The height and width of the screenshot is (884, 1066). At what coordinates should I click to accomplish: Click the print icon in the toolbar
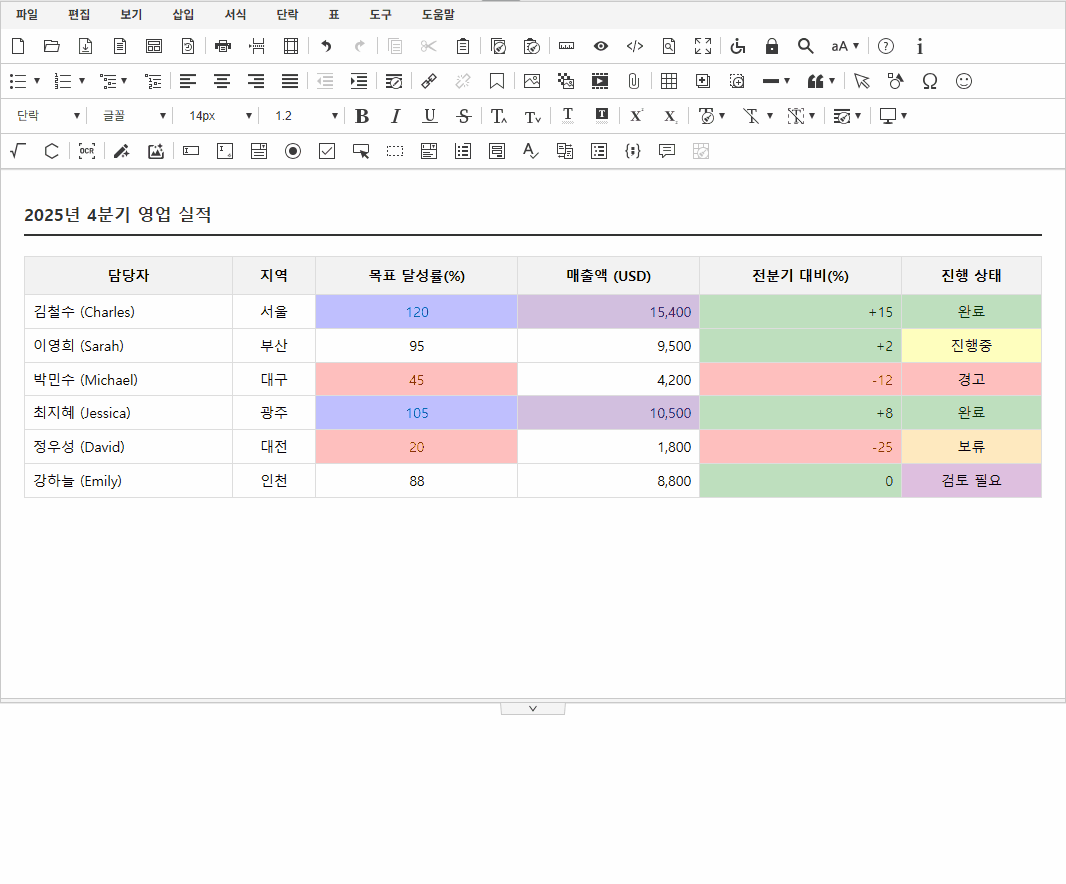tap(223, 46)
